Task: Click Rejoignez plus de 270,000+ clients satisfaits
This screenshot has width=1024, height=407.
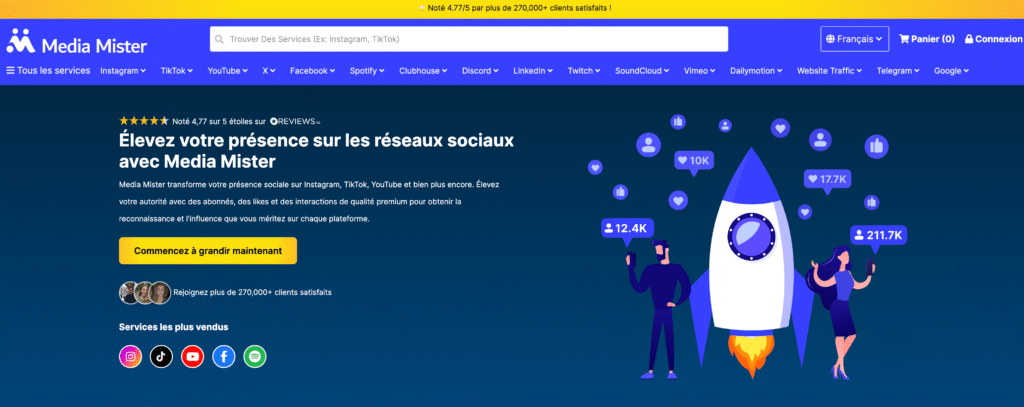Action: (253, 293)
